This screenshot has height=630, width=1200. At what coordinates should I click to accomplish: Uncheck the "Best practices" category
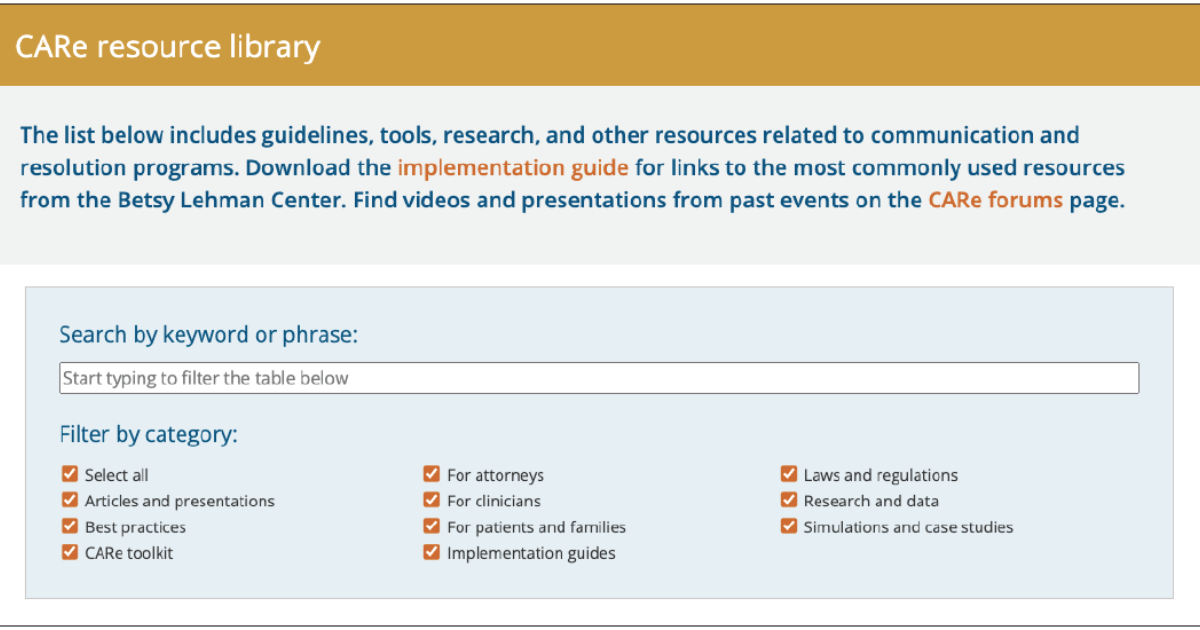coord(69,526)
